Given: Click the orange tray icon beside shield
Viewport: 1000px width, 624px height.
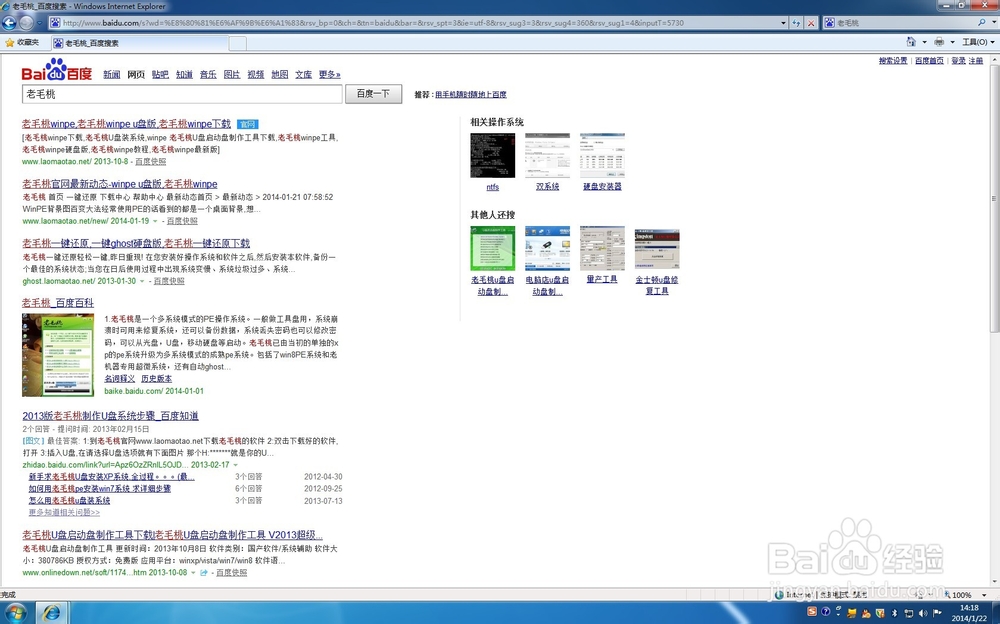Looking at the screenshot, I should (866, 613).
